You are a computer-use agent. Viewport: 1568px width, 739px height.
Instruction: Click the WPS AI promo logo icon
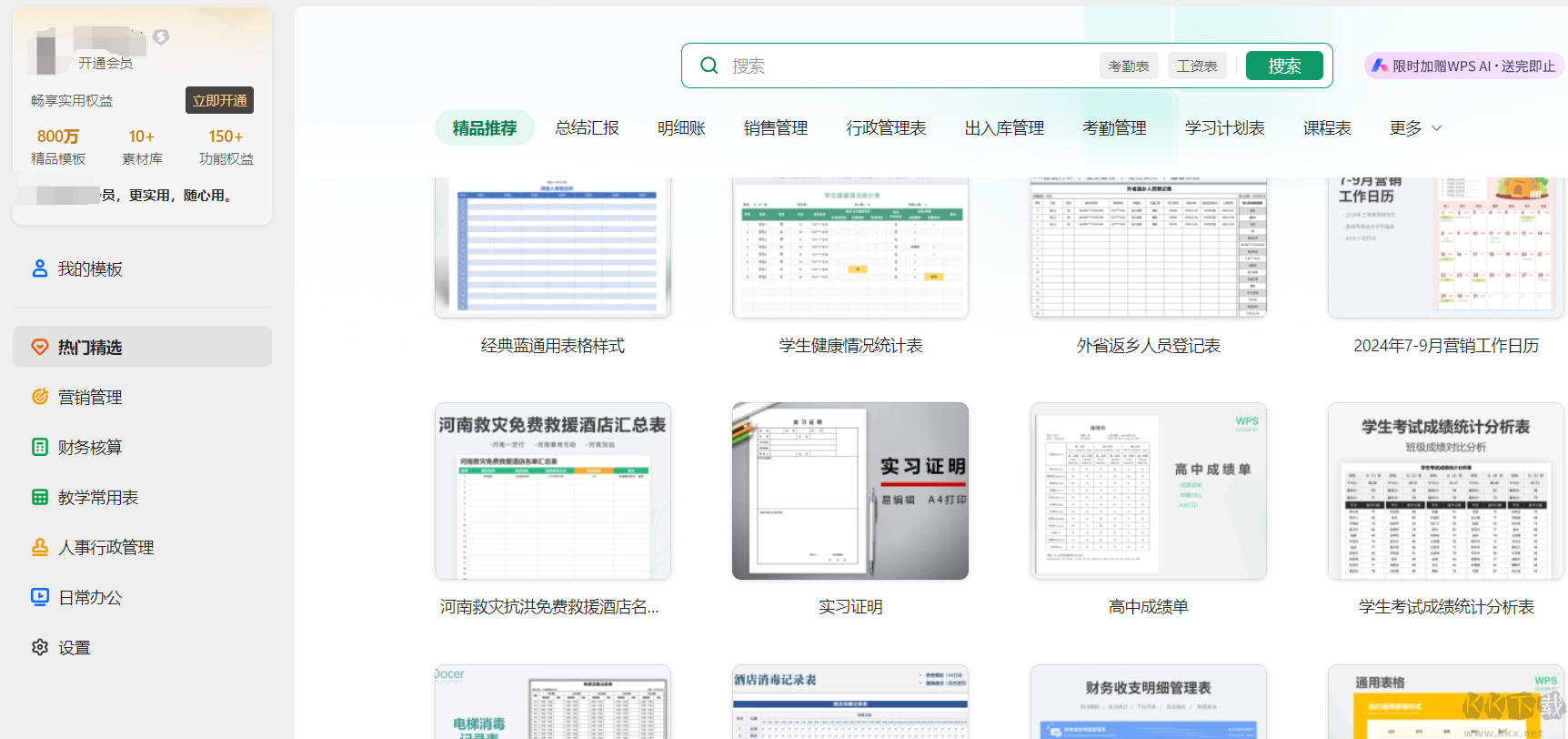coord(1380,66)
